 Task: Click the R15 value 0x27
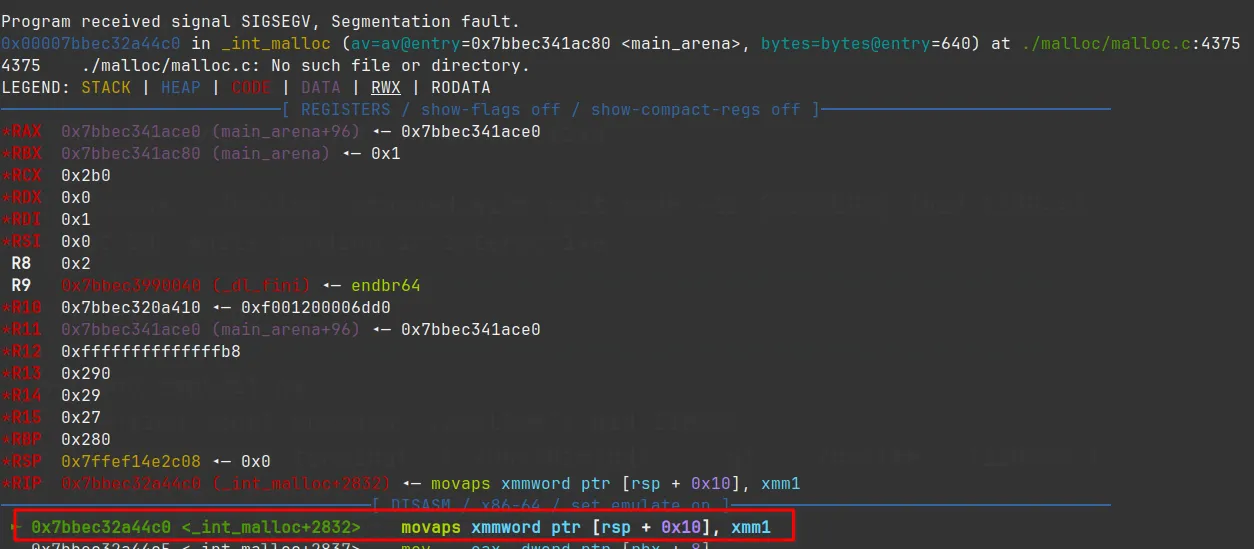[81, 417]
